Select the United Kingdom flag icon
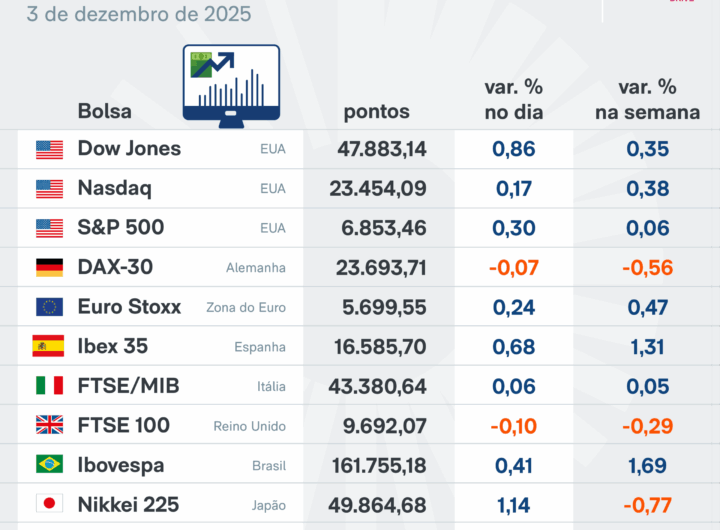This screenshot has height=530, width=720. (x=49, y=426)
